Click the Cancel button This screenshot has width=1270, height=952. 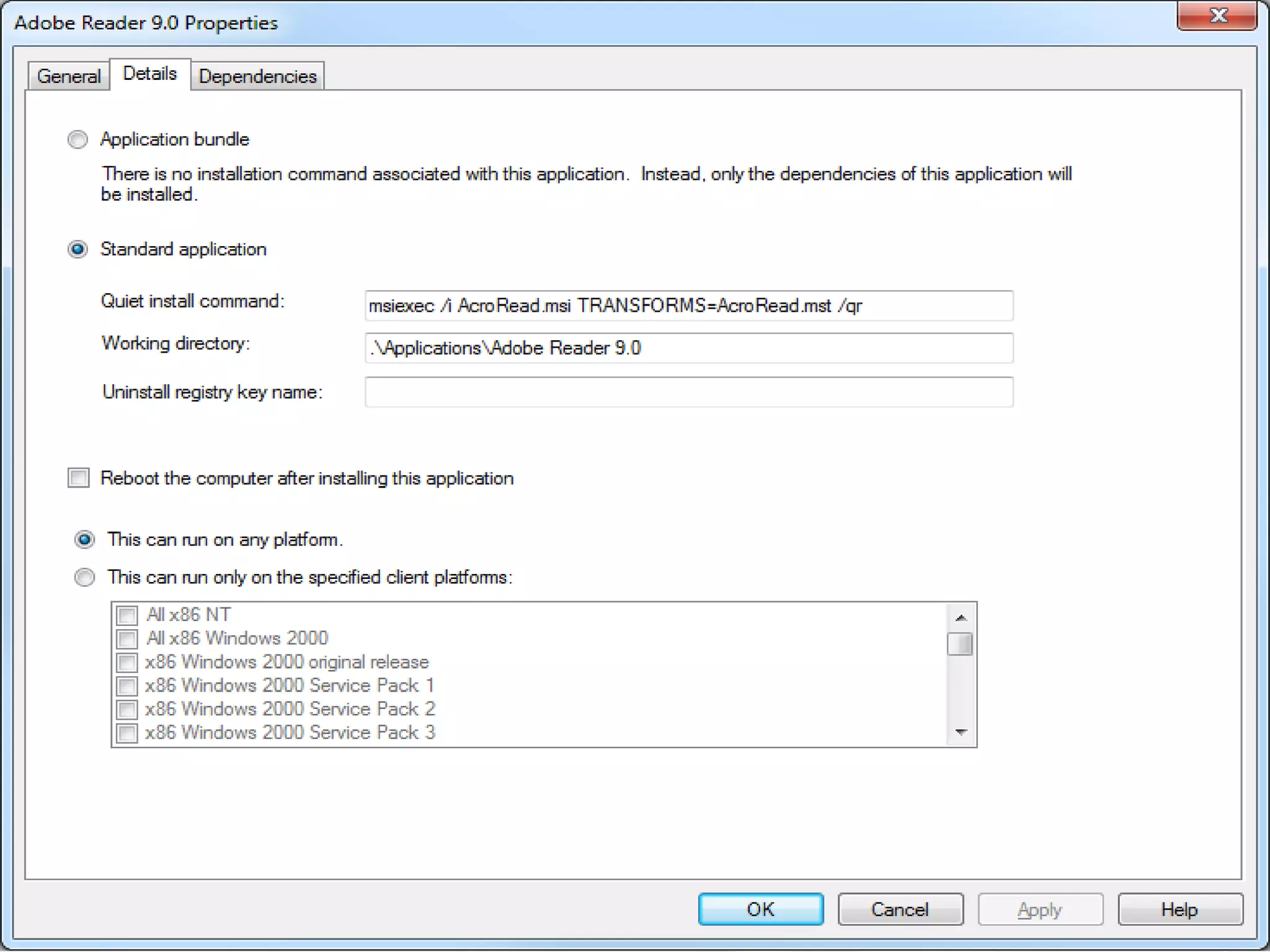(x=900, y=909)
